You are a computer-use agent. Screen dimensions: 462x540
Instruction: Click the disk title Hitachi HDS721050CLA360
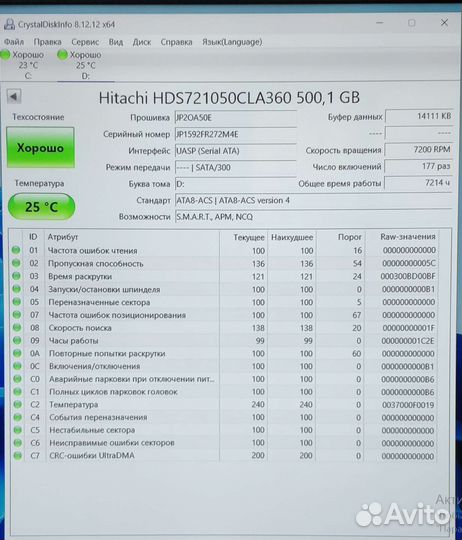229,98
